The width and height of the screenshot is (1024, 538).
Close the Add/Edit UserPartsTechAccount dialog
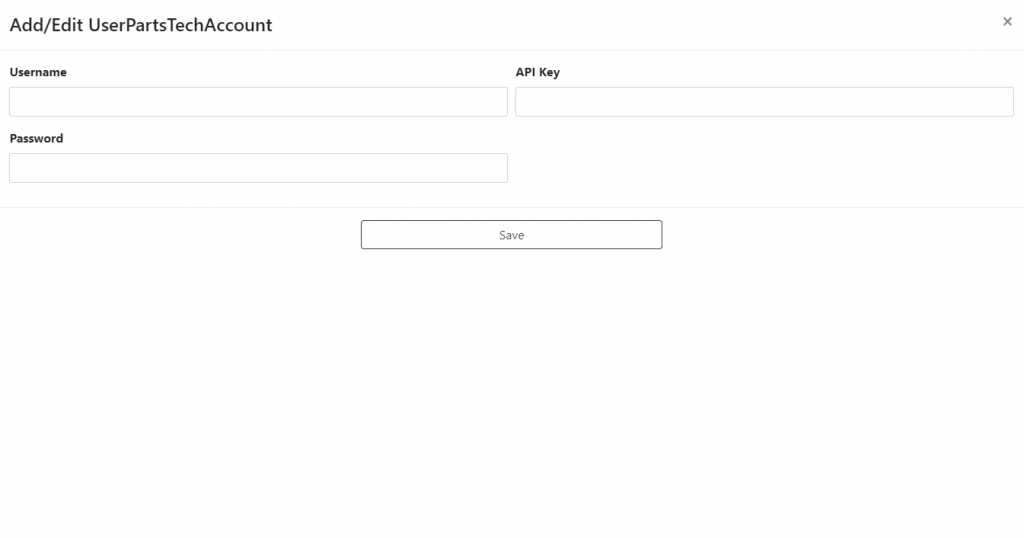click(1007, 22)
